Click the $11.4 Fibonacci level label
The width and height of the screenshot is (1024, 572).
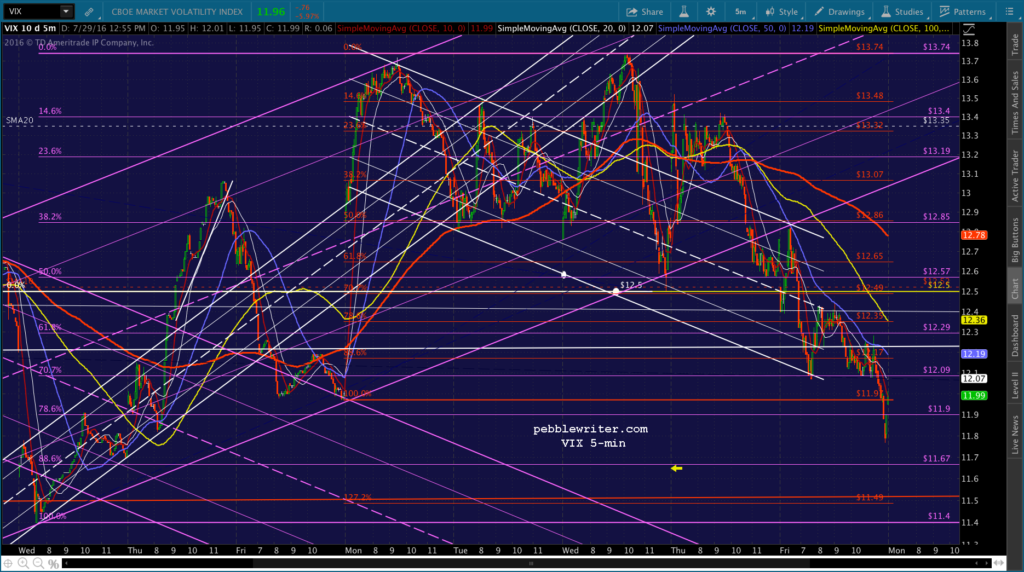tap(938, 516)
